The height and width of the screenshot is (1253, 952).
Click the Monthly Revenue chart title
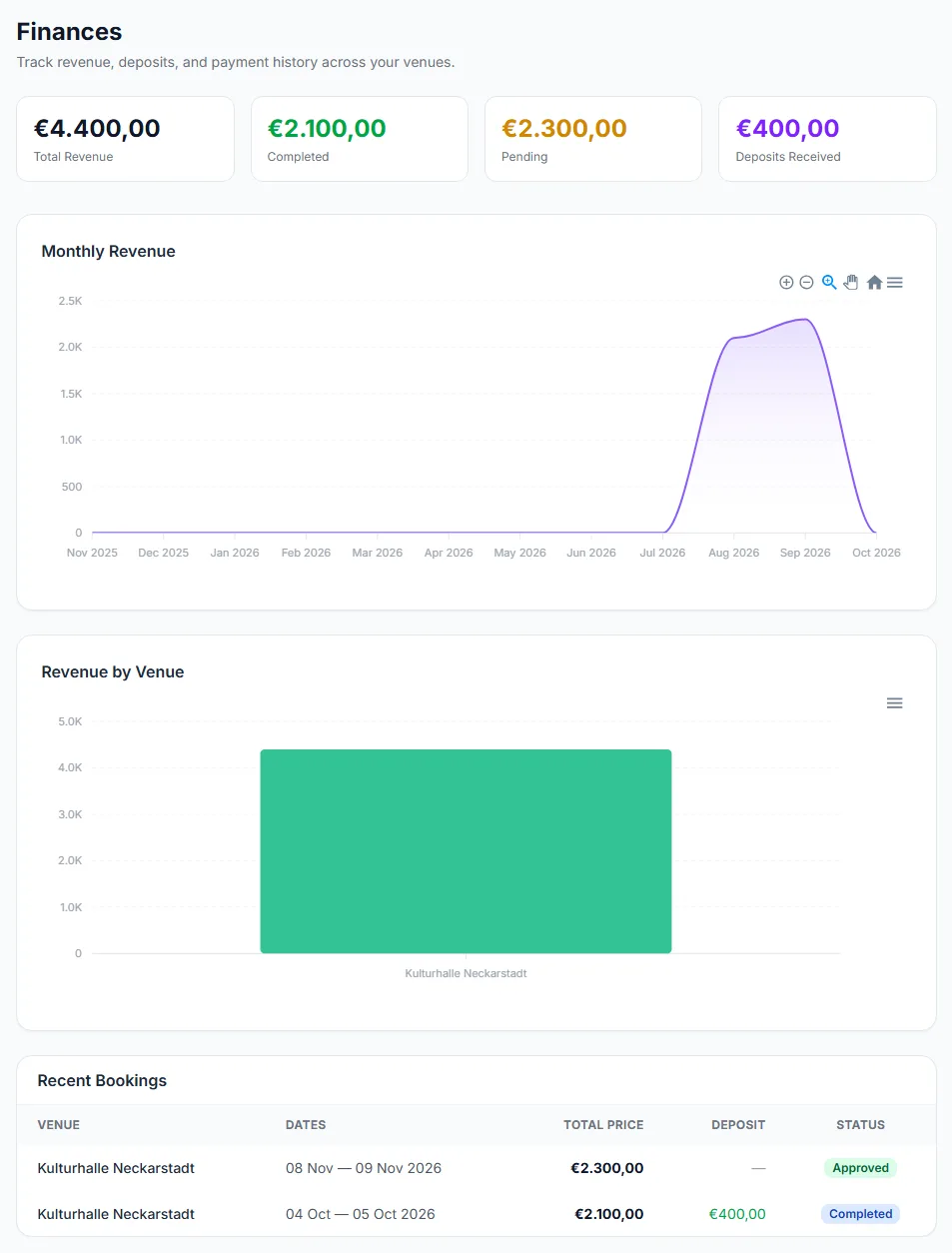[108, 252]
